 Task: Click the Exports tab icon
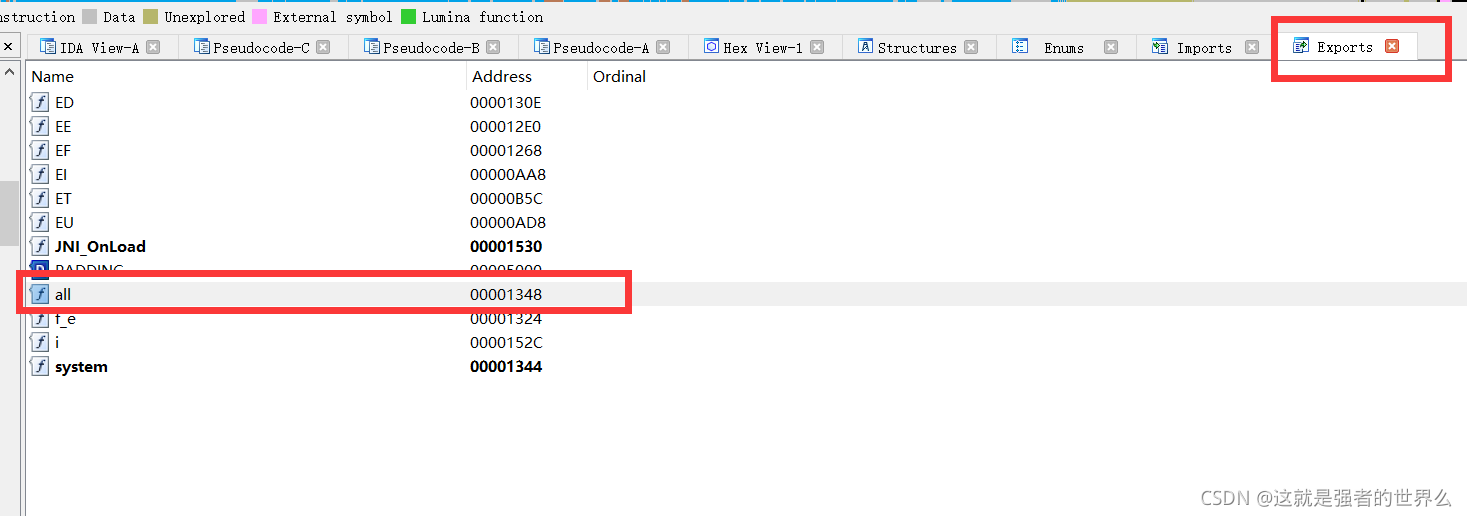coord(1301,46)
